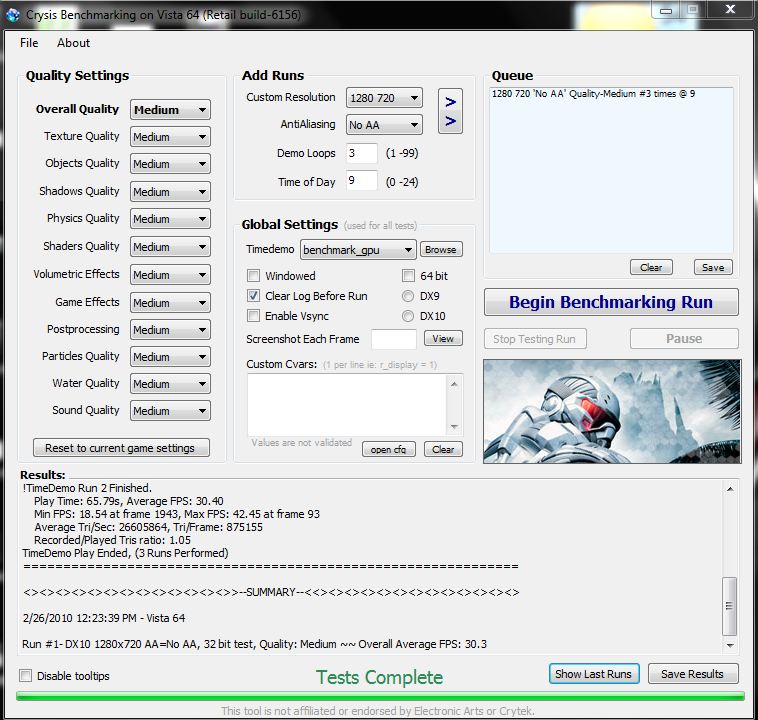Click View next to Screenshot field

pos(443,338)
